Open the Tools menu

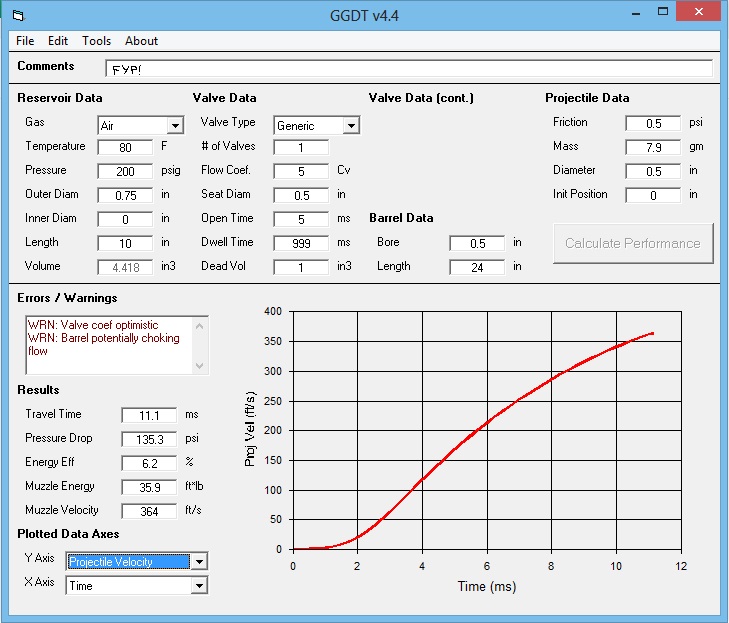[x=97, y=41]
